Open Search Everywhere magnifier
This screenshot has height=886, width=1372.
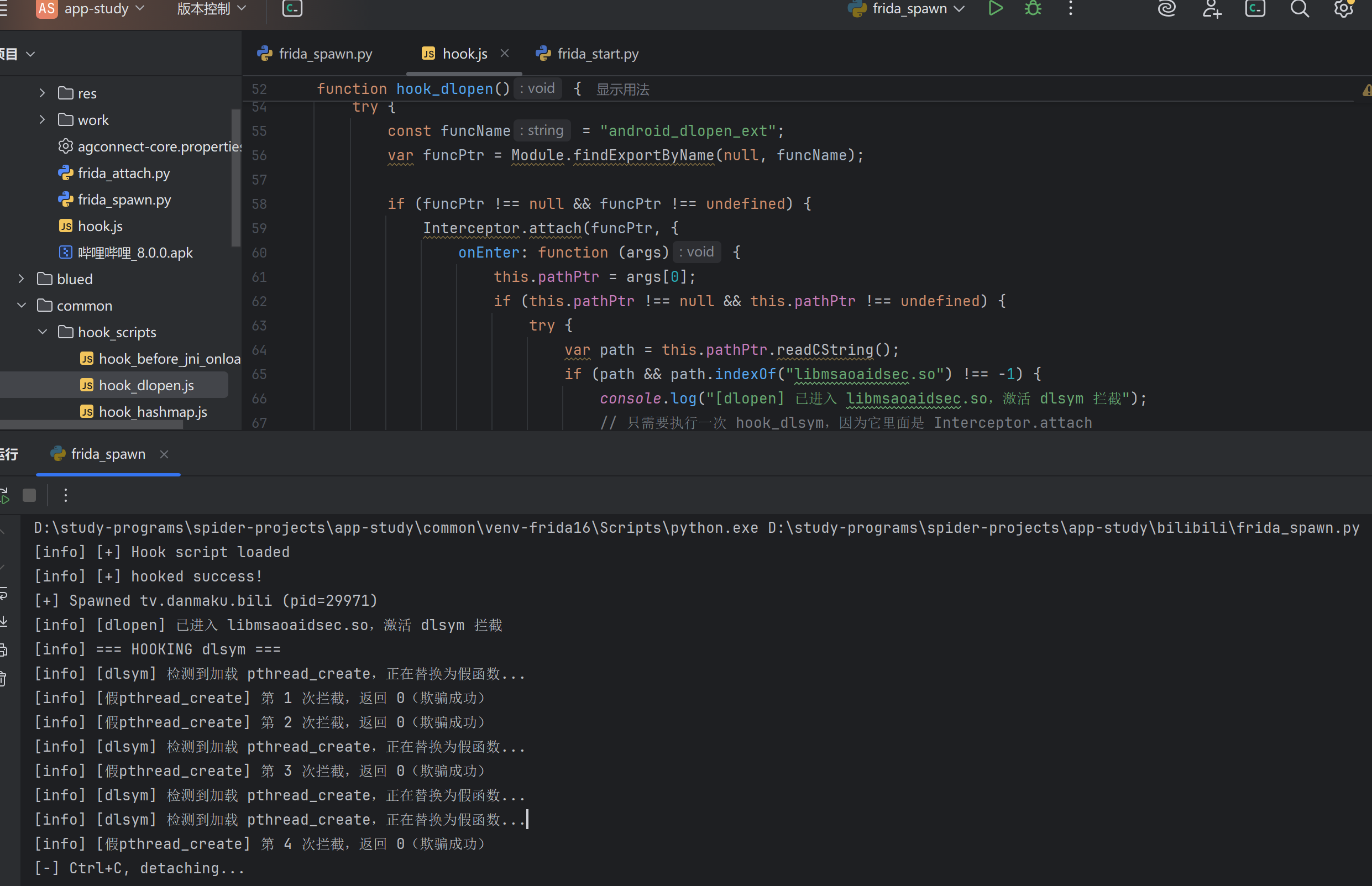[x=1300, y=9]
